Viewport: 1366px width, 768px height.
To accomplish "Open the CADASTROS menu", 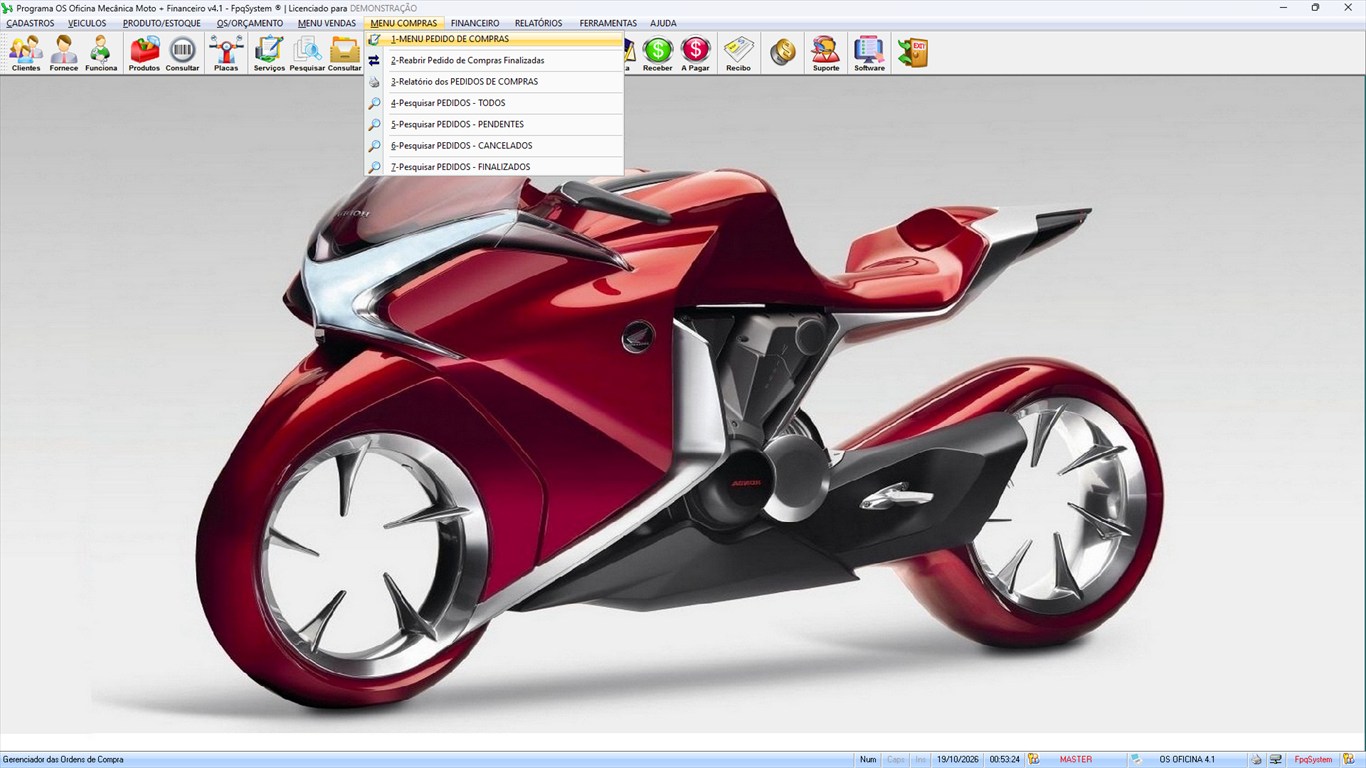I will 30,23.
